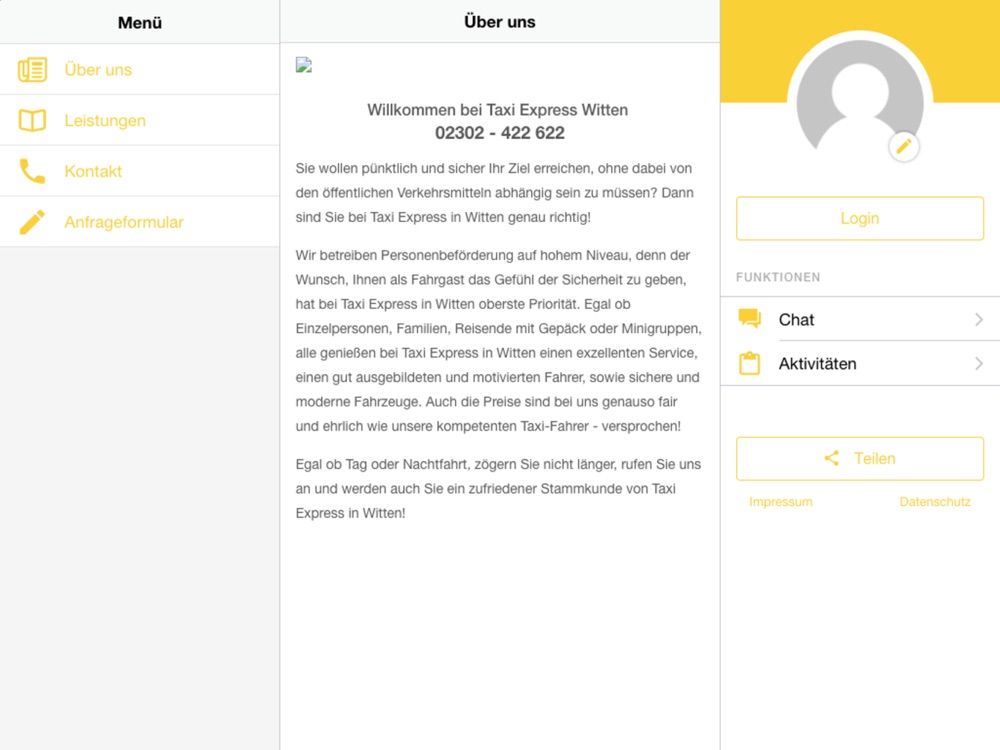Screen dimensions: 1000x750
Task: Click the Über uns page title header
Action: [499, 22]
